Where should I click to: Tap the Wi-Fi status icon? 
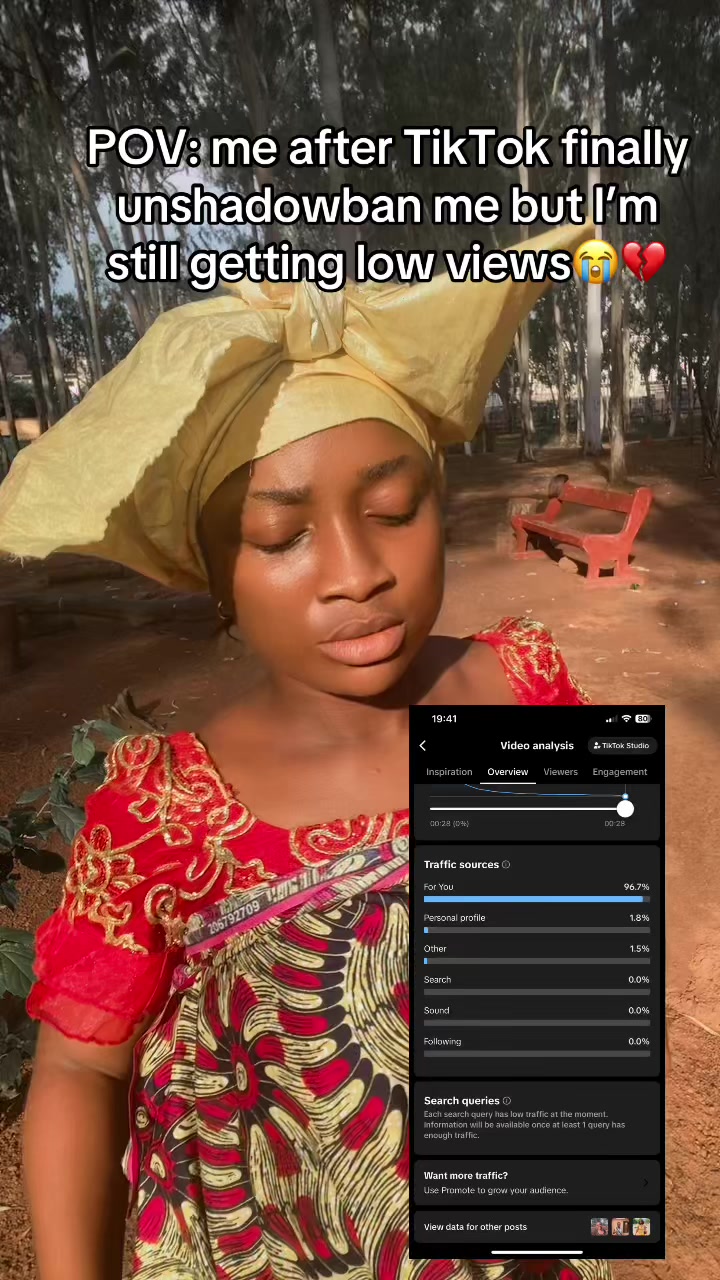point(626,719)
